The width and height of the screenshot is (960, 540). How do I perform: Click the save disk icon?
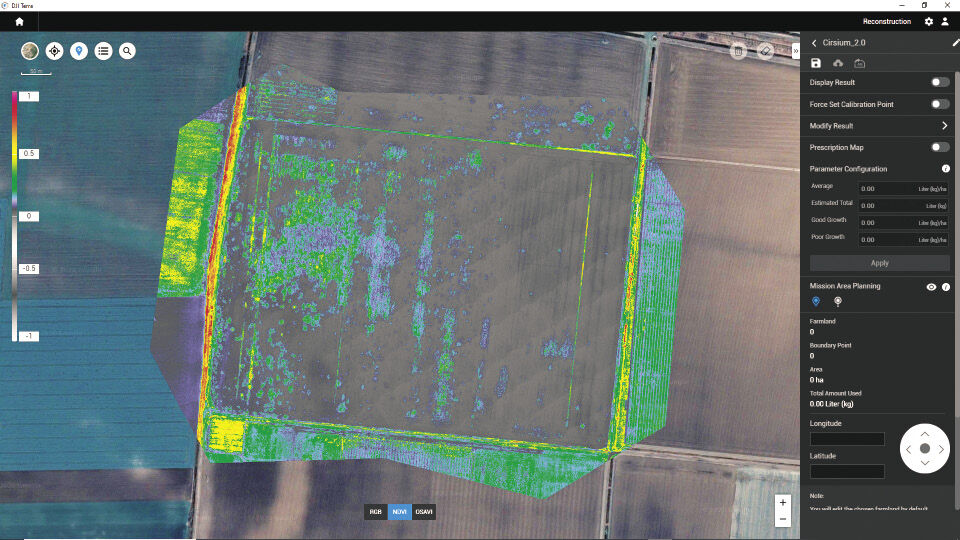[816, 63]
